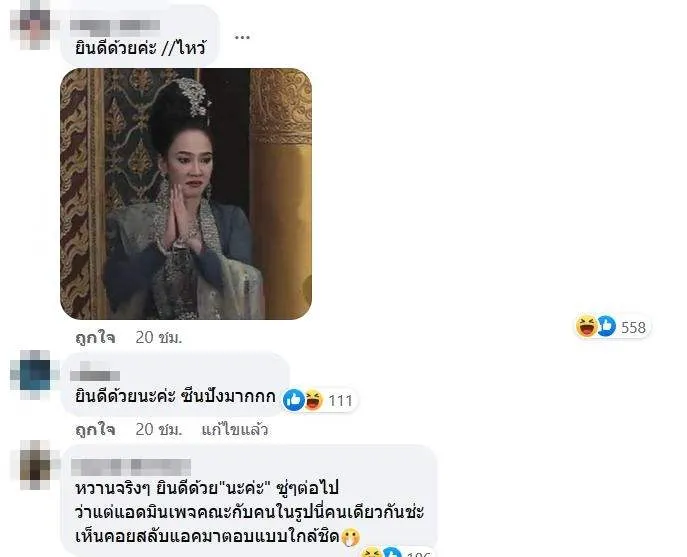Open the third commenter's blurred name
The width and height of the screenshot is (687, 557).
131,467
